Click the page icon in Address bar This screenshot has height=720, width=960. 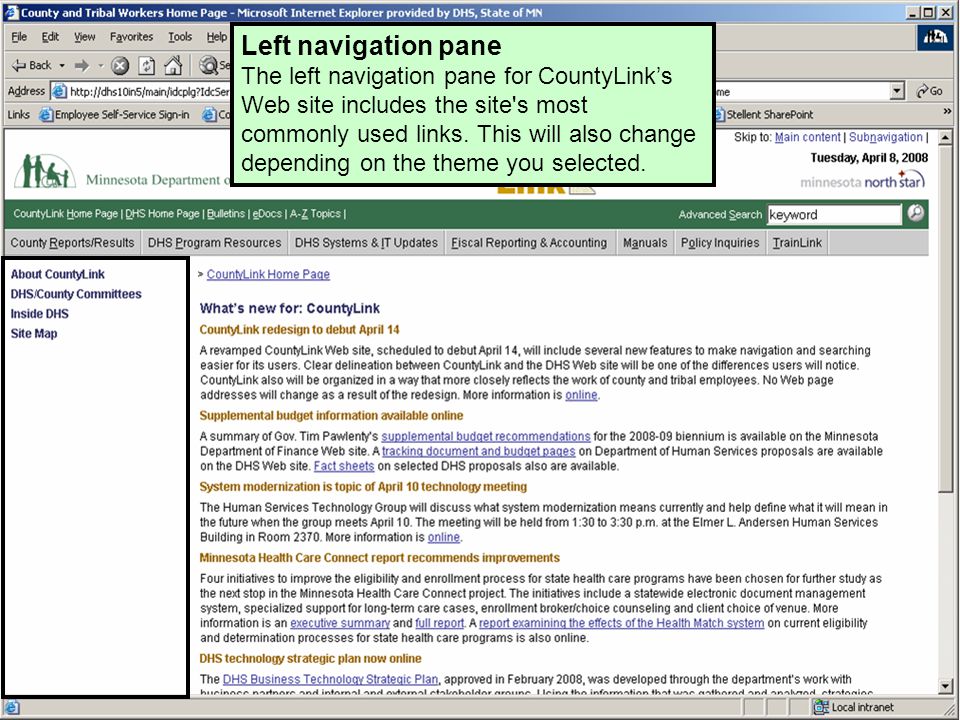click(x=59, y=92)
